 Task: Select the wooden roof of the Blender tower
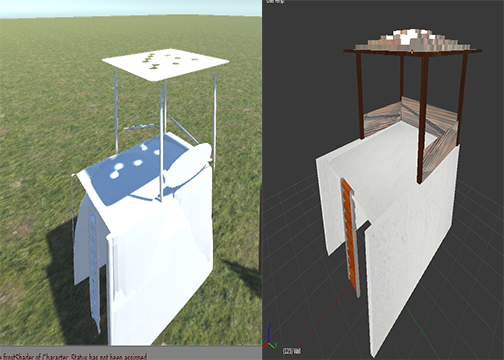(412, 42)
